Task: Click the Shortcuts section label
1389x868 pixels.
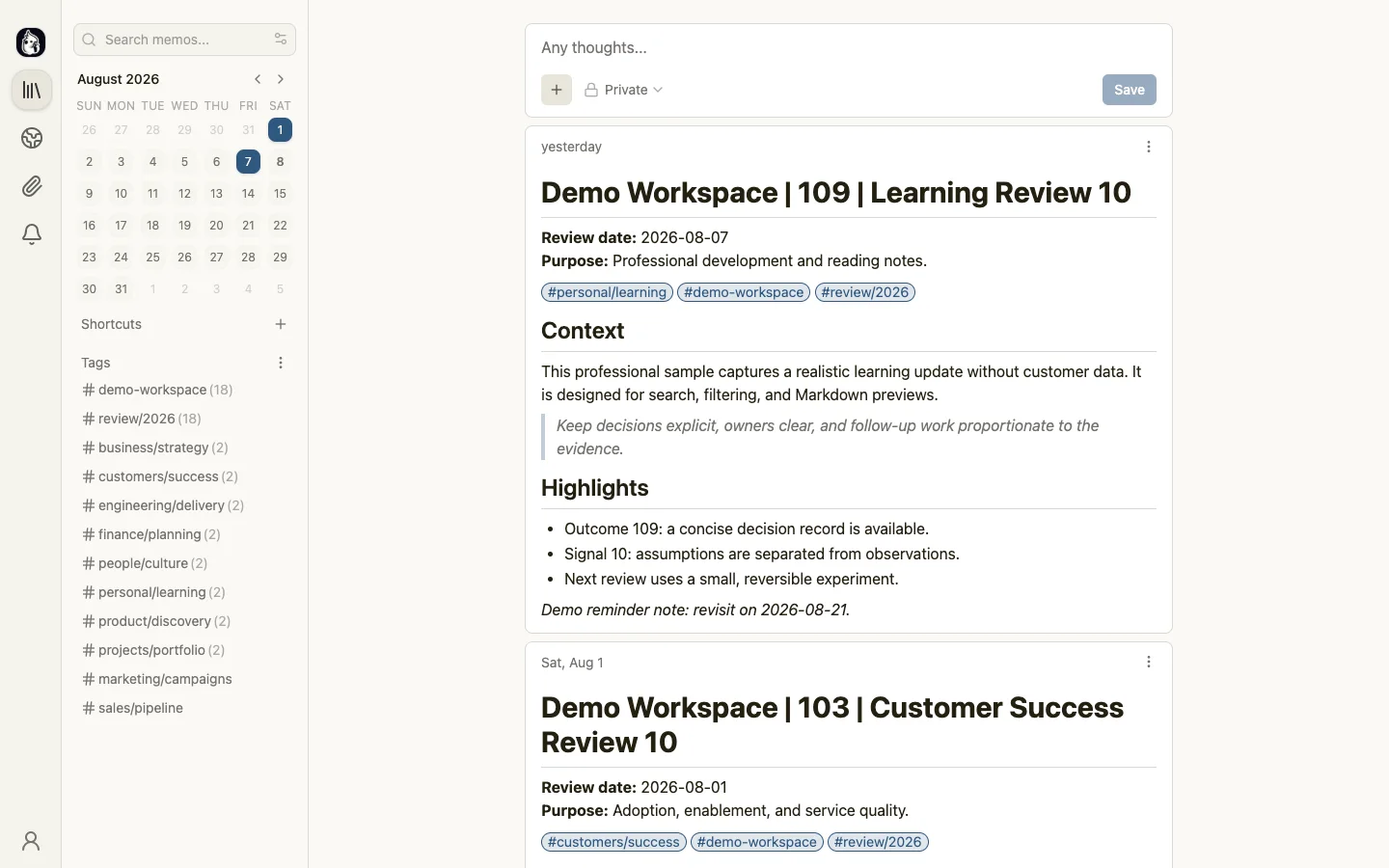Action: click(x=112, y=324)
